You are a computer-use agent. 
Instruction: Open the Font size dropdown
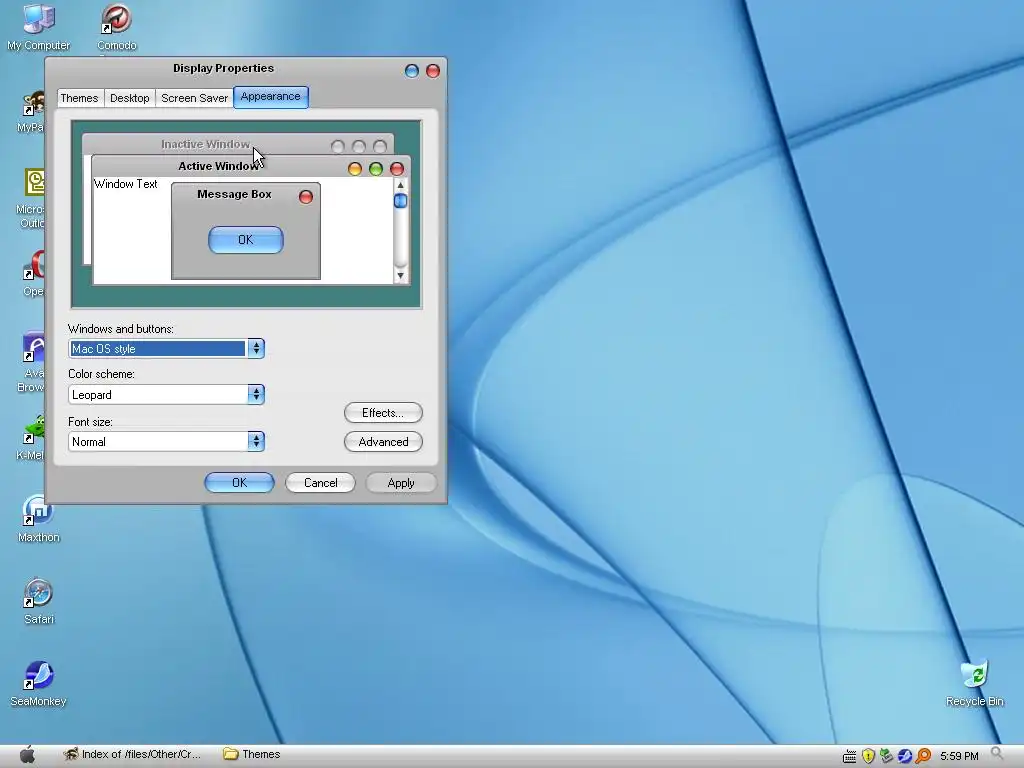(166, 441)
